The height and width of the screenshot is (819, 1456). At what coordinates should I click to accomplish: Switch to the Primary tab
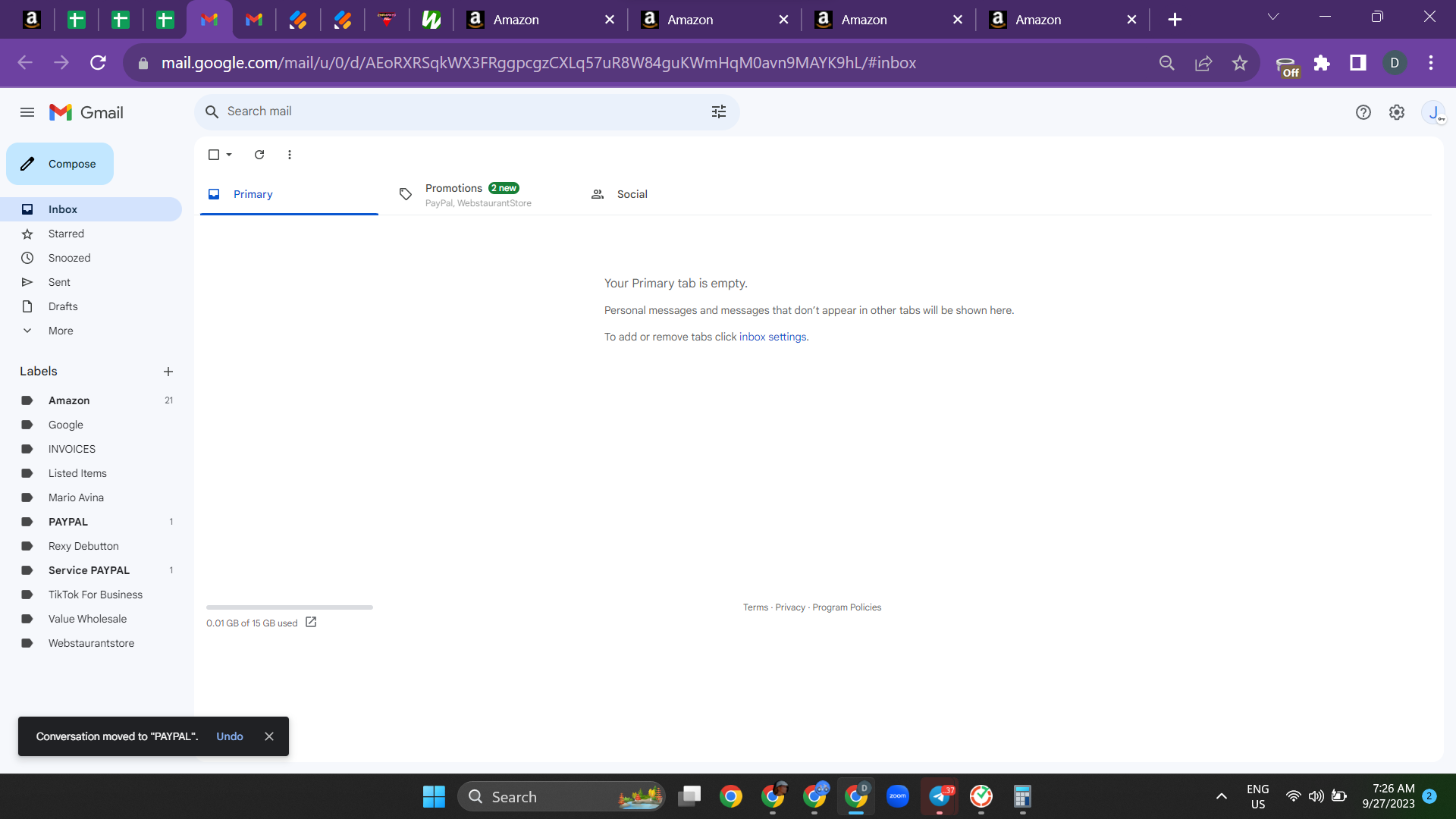tap(289, 194)
